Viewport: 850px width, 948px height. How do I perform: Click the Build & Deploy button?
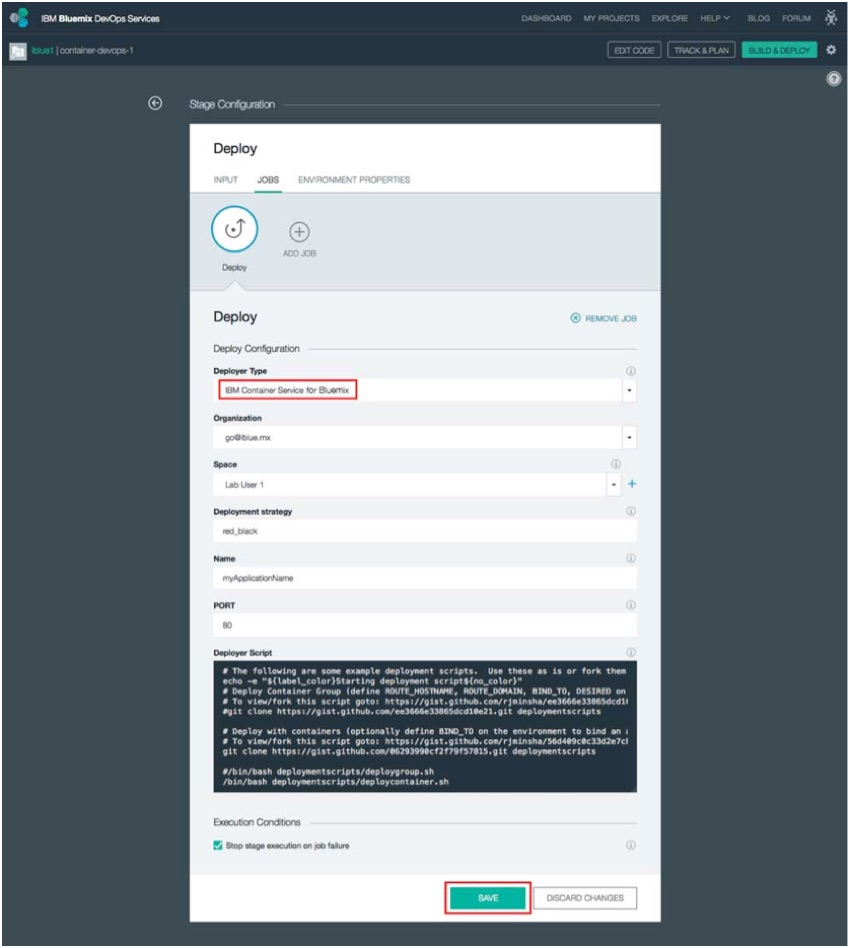coord(779,50)
